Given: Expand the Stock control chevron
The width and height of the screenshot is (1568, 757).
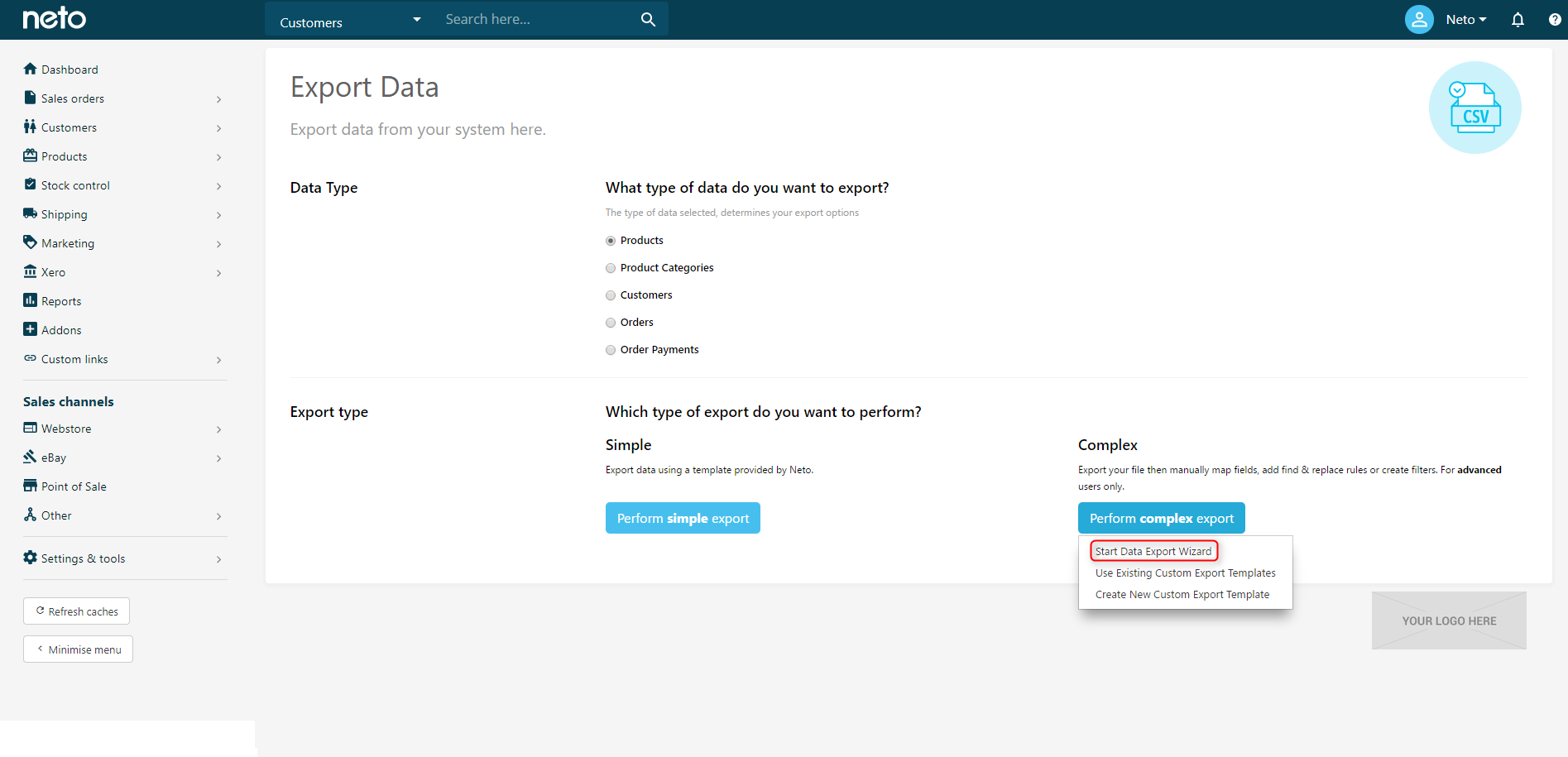Looking at the screenshot, I should [x=218, y=186].
